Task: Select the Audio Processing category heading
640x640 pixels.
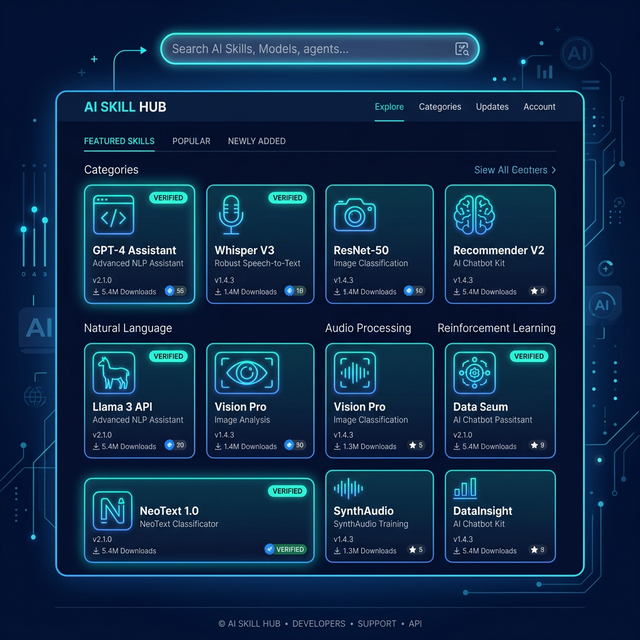Action: 368,328
